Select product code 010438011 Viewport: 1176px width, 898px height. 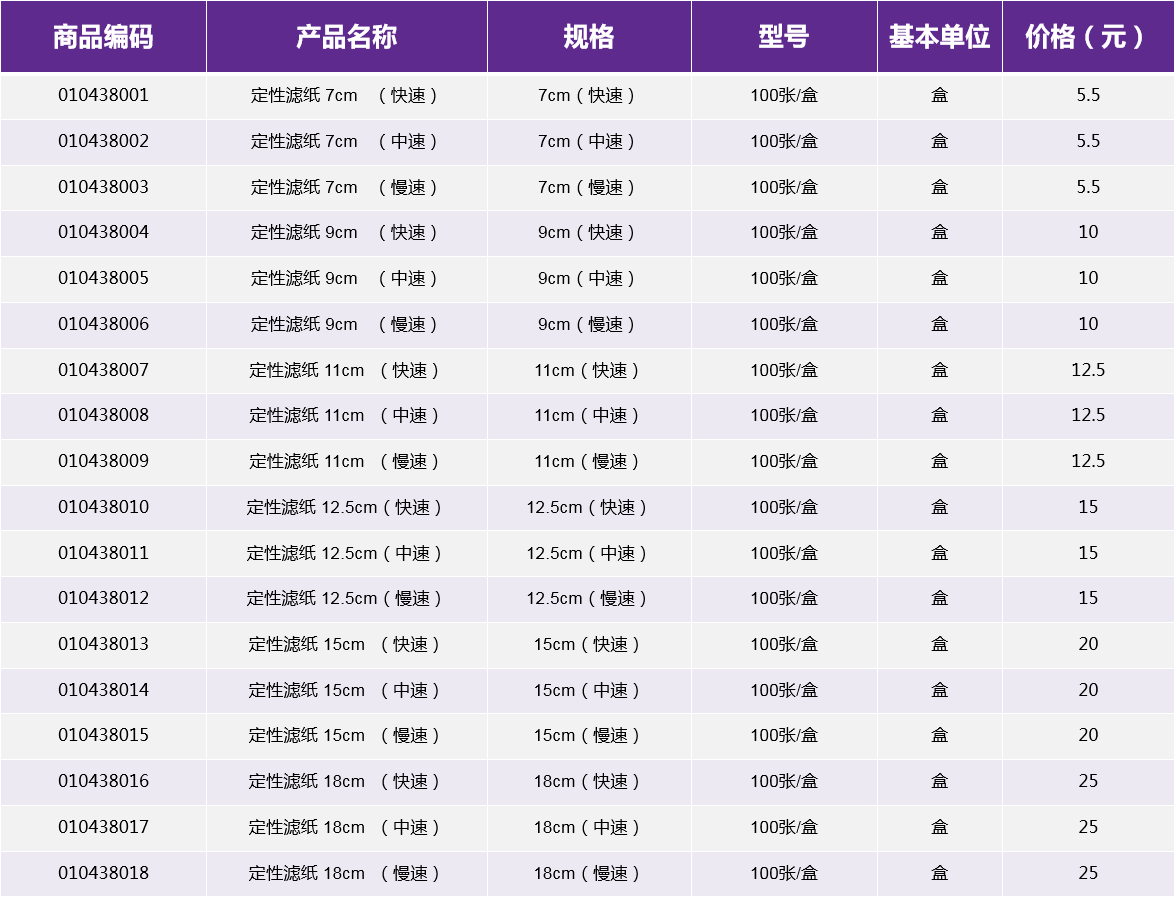click(x=104, y=553)
